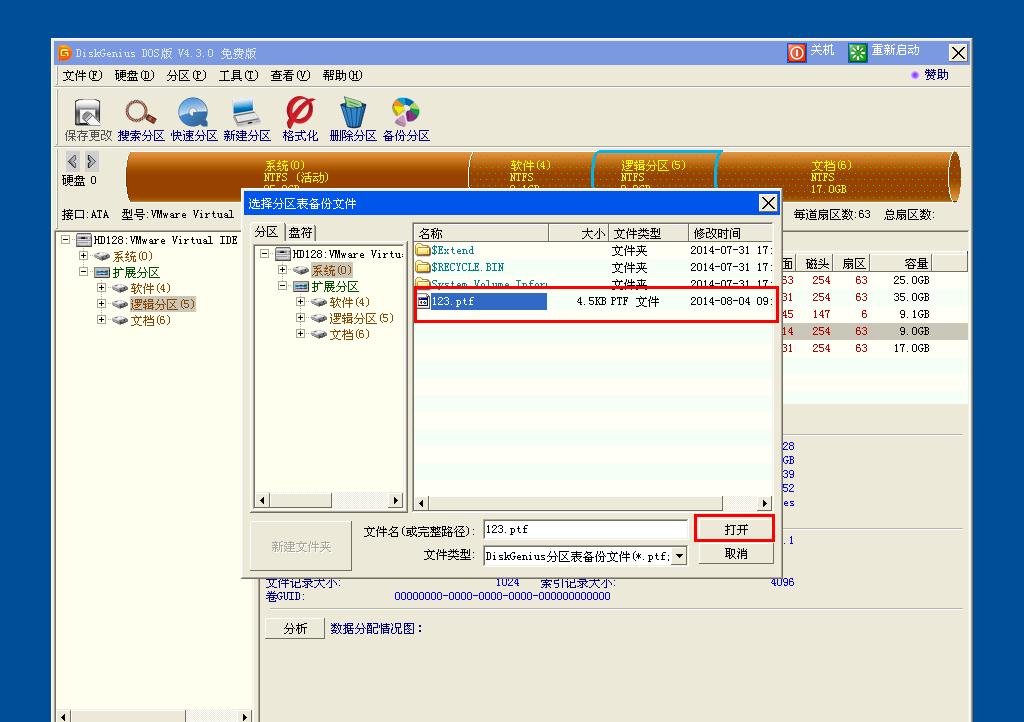Select the 17.0GB capacity row
Screen dimensions: 1024x722
point(875,348)
